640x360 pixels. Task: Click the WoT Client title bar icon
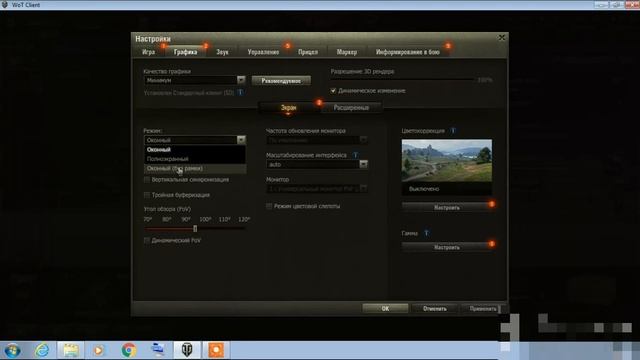(x=5, y=5)
